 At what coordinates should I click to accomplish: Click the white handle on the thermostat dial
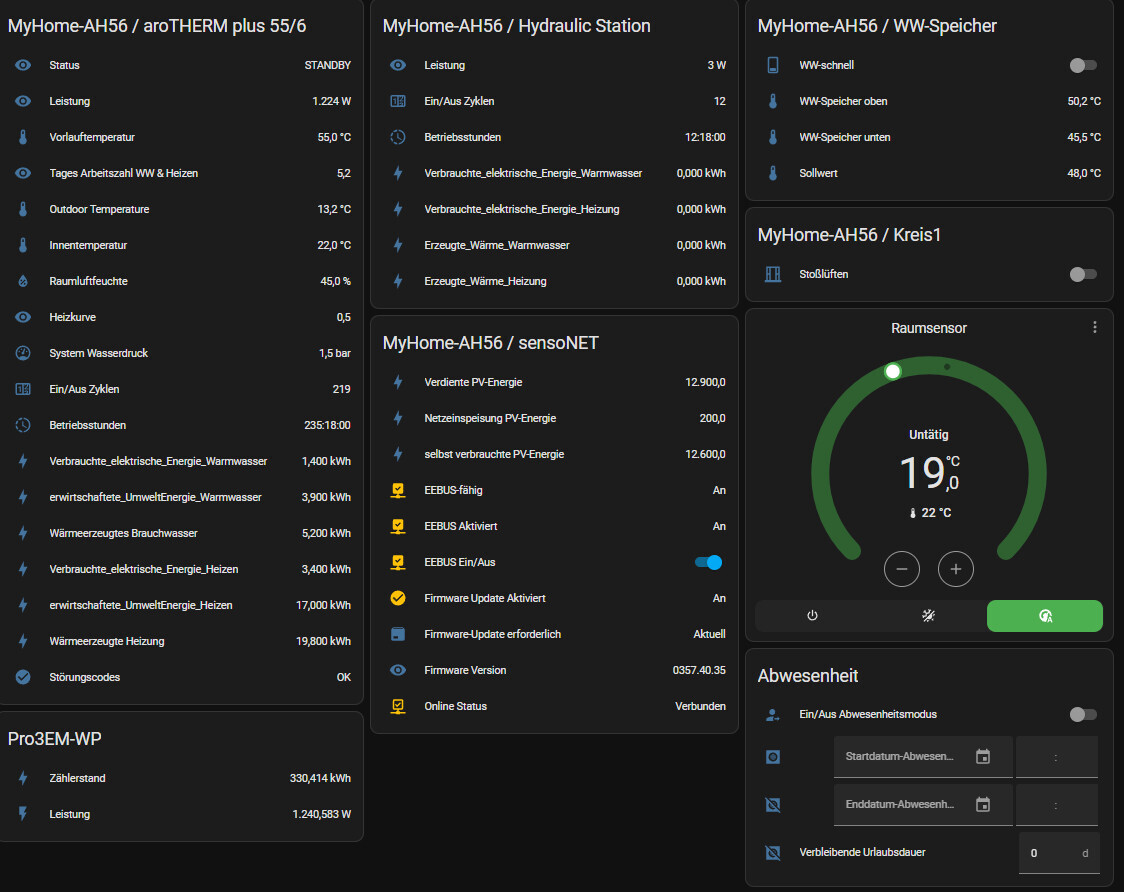[893, 371]
